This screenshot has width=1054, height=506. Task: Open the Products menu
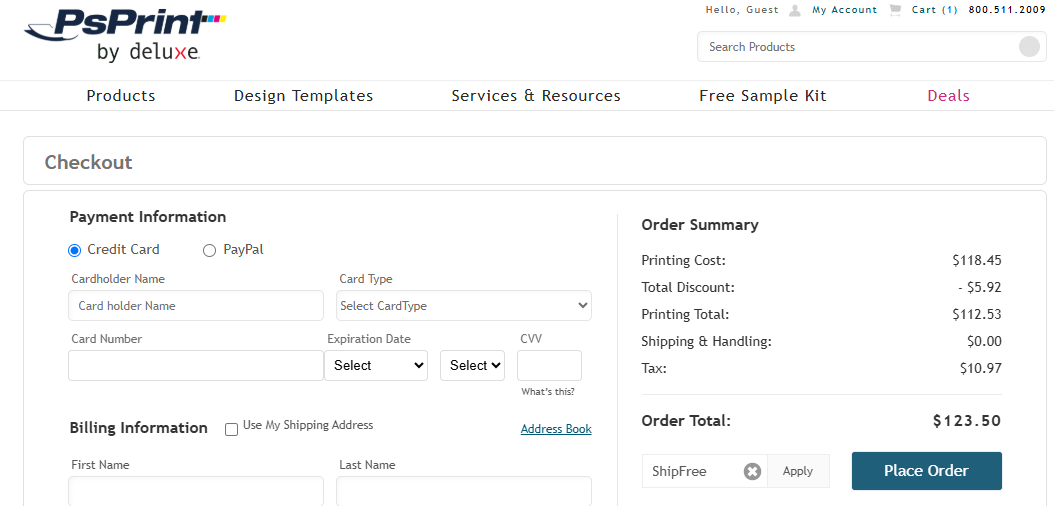pos(121,96)
